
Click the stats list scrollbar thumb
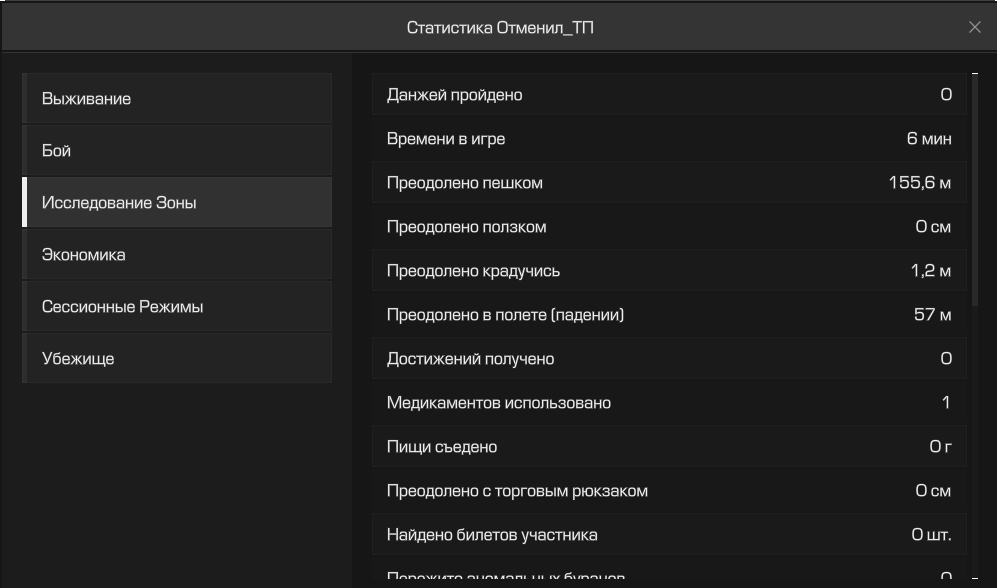975,191
